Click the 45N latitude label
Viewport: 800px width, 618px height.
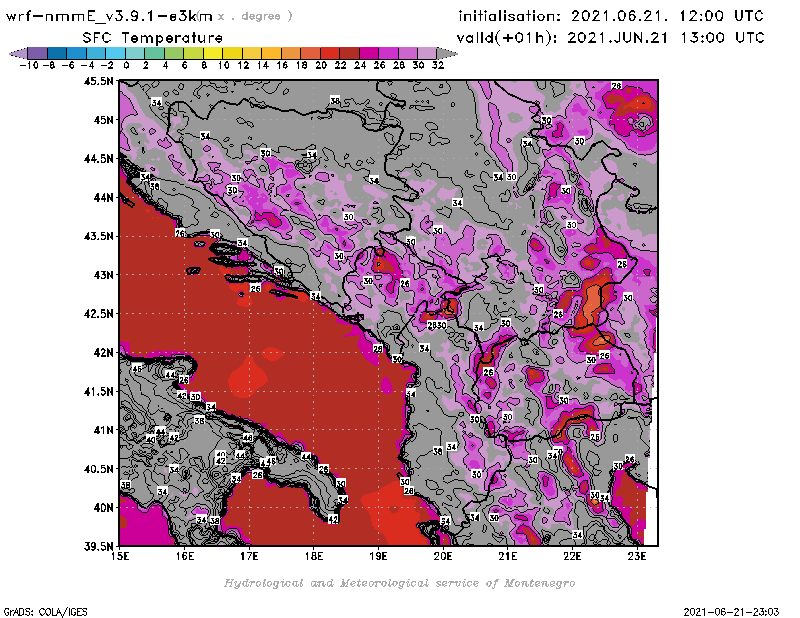[x=103, y=119]
